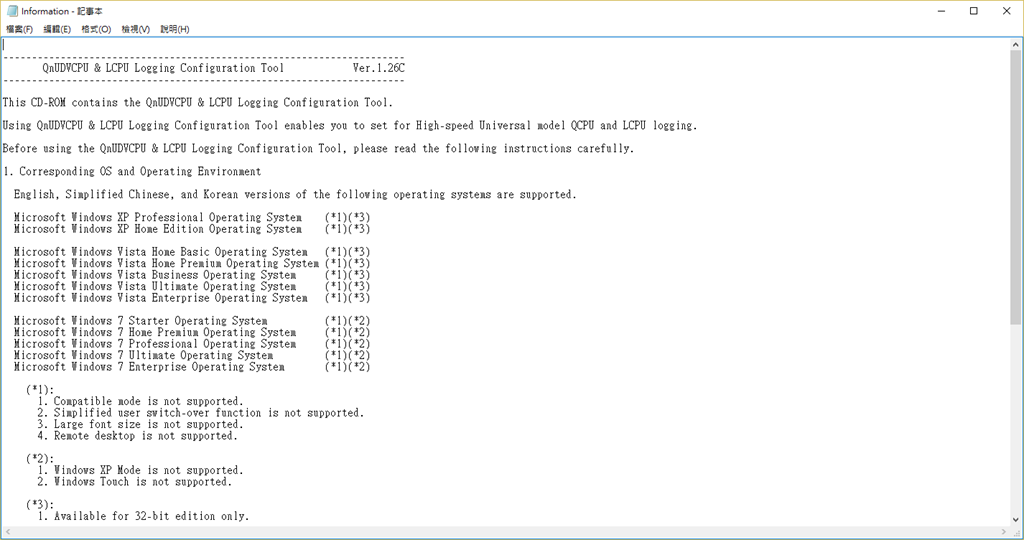Maximize the Information Notepad window
Image resolution: width=1024 pixels, height=540 pixels.
[x=974, y=11]
